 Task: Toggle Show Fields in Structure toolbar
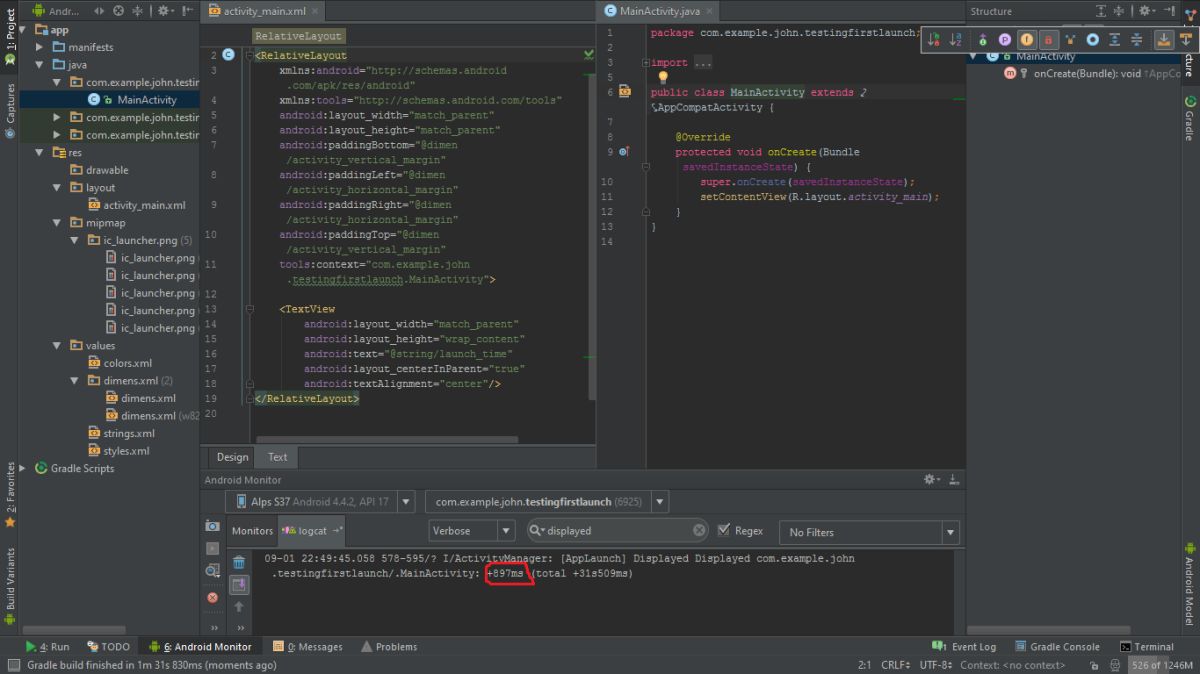[x=1026, y=39]
